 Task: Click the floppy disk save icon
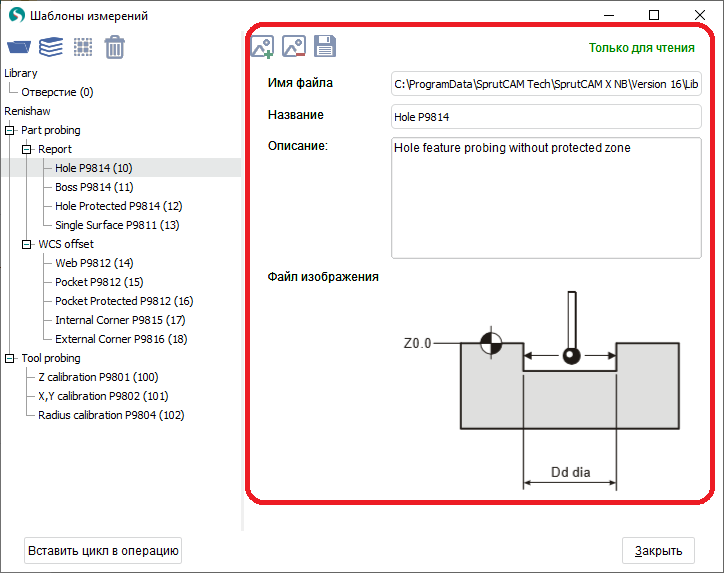coord(324,46)
